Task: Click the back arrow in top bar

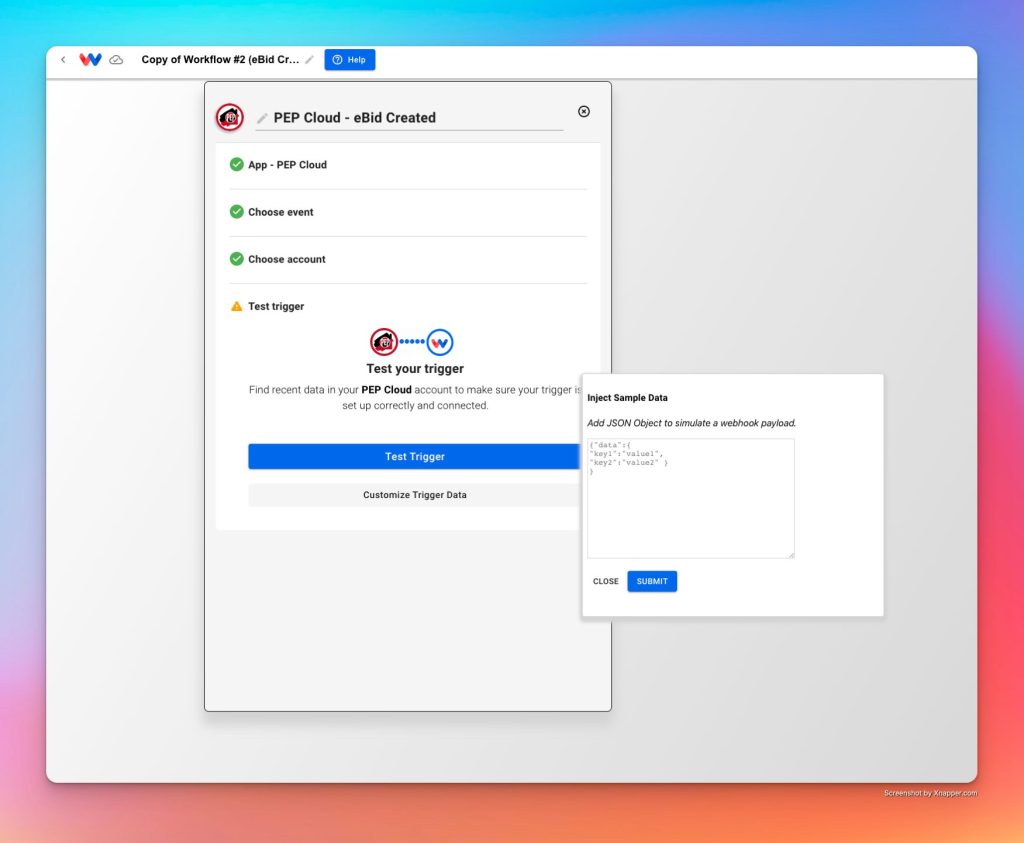Action: 63,59
